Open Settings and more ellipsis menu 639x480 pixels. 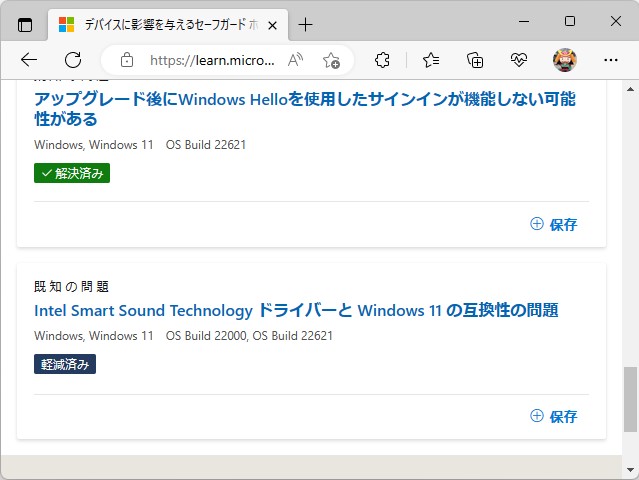pyautogui.click(x=611, y=60)
